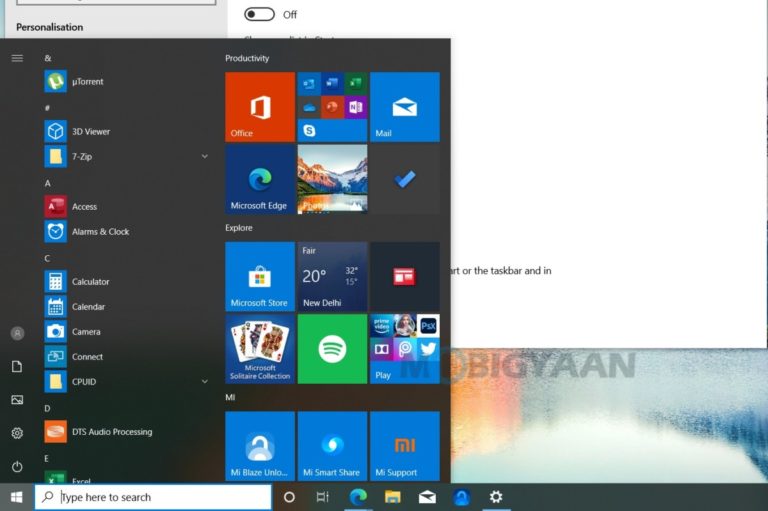The image size is (768, 511).
Task: Open Cortana circle on taskbar
Action: [289, 497]
